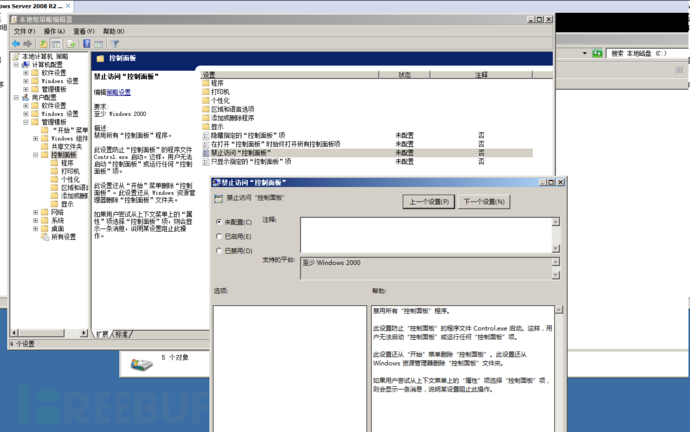Screen dimensions: 690x432
Task: Click 隐藏指定的"控制面板"项 policy setting
Action: [x=252, y=135]
